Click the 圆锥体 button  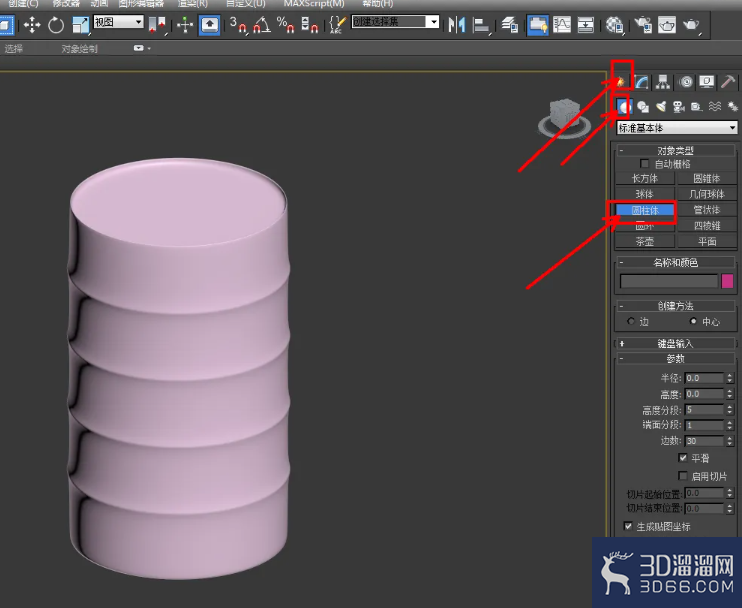click(x=707, y=178)
